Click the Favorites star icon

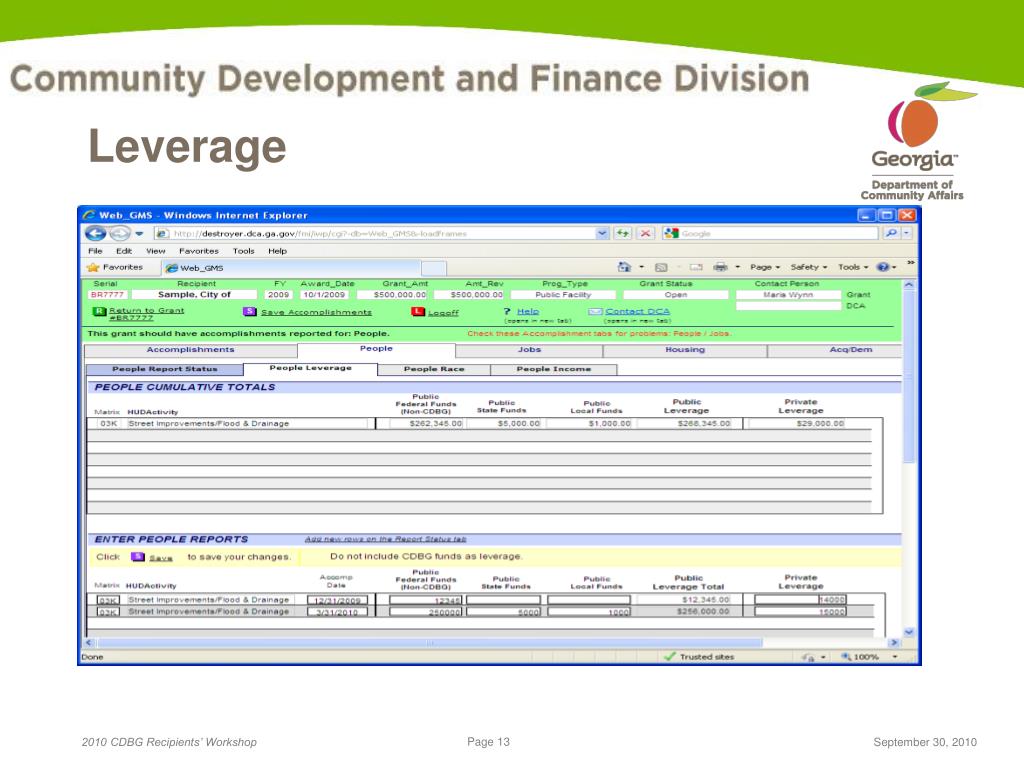pyautogui.click(x=93, y=267)
